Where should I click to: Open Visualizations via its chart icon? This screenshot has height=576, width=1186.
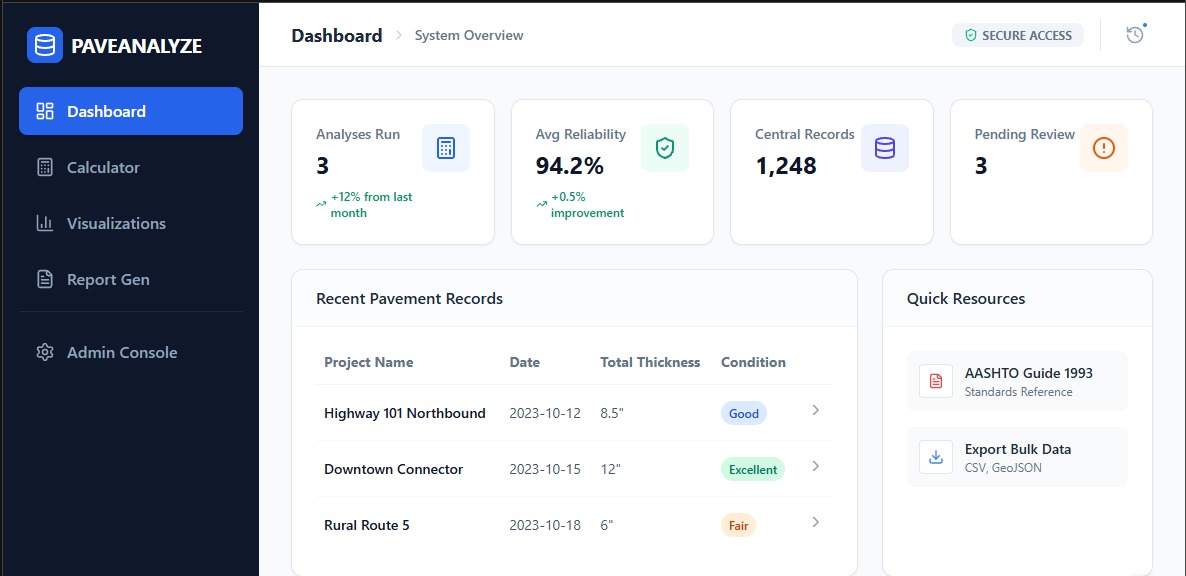coord(44,223)
